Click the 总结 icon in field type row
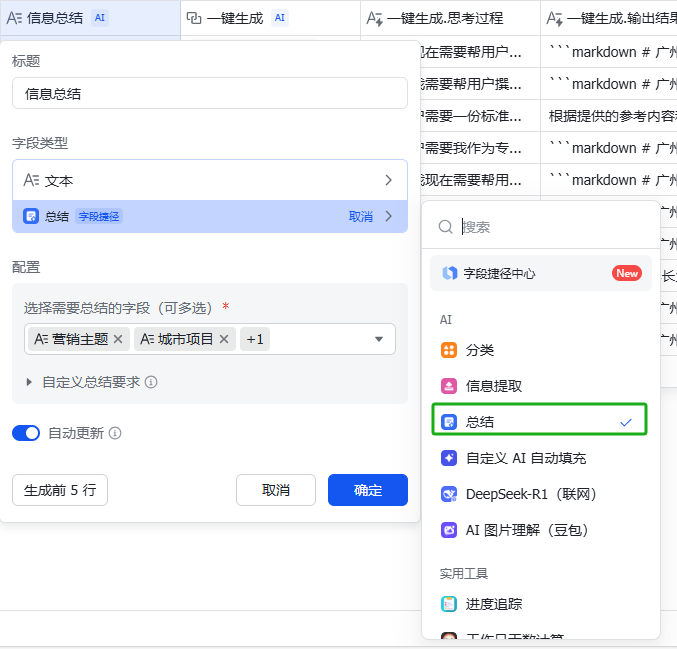This screenshot has width=677, height=649. [31, 216]
